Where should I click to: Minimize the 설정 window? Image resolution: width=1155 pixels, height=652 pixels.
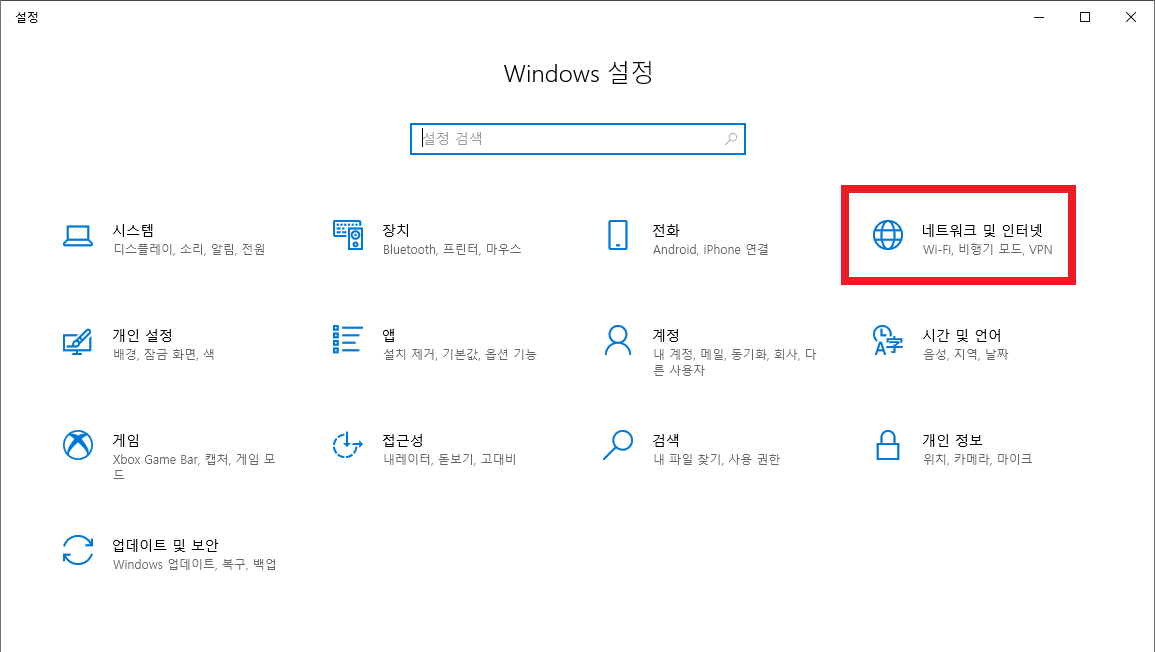(x=1039, y=17)
